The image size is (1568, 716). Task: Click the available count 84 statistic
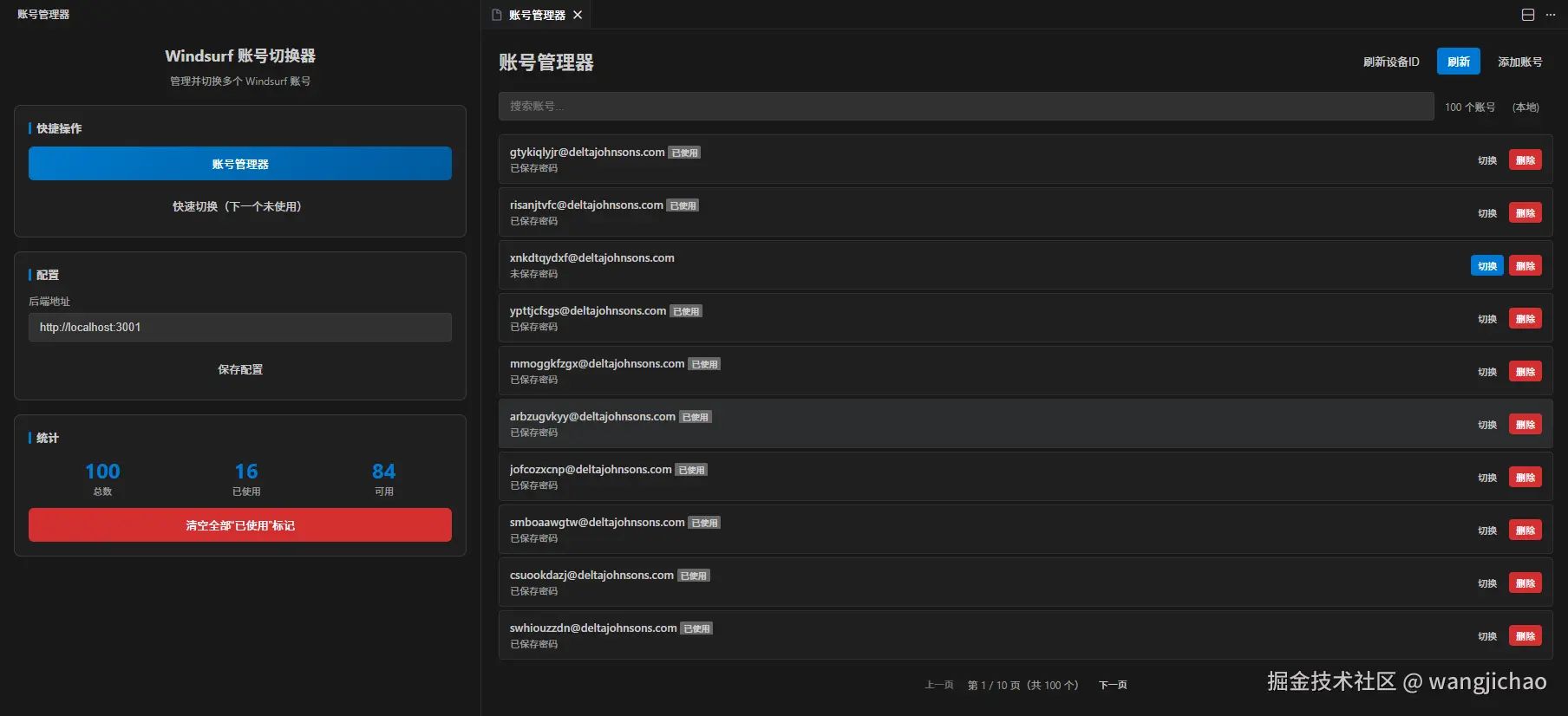[383, 472]
